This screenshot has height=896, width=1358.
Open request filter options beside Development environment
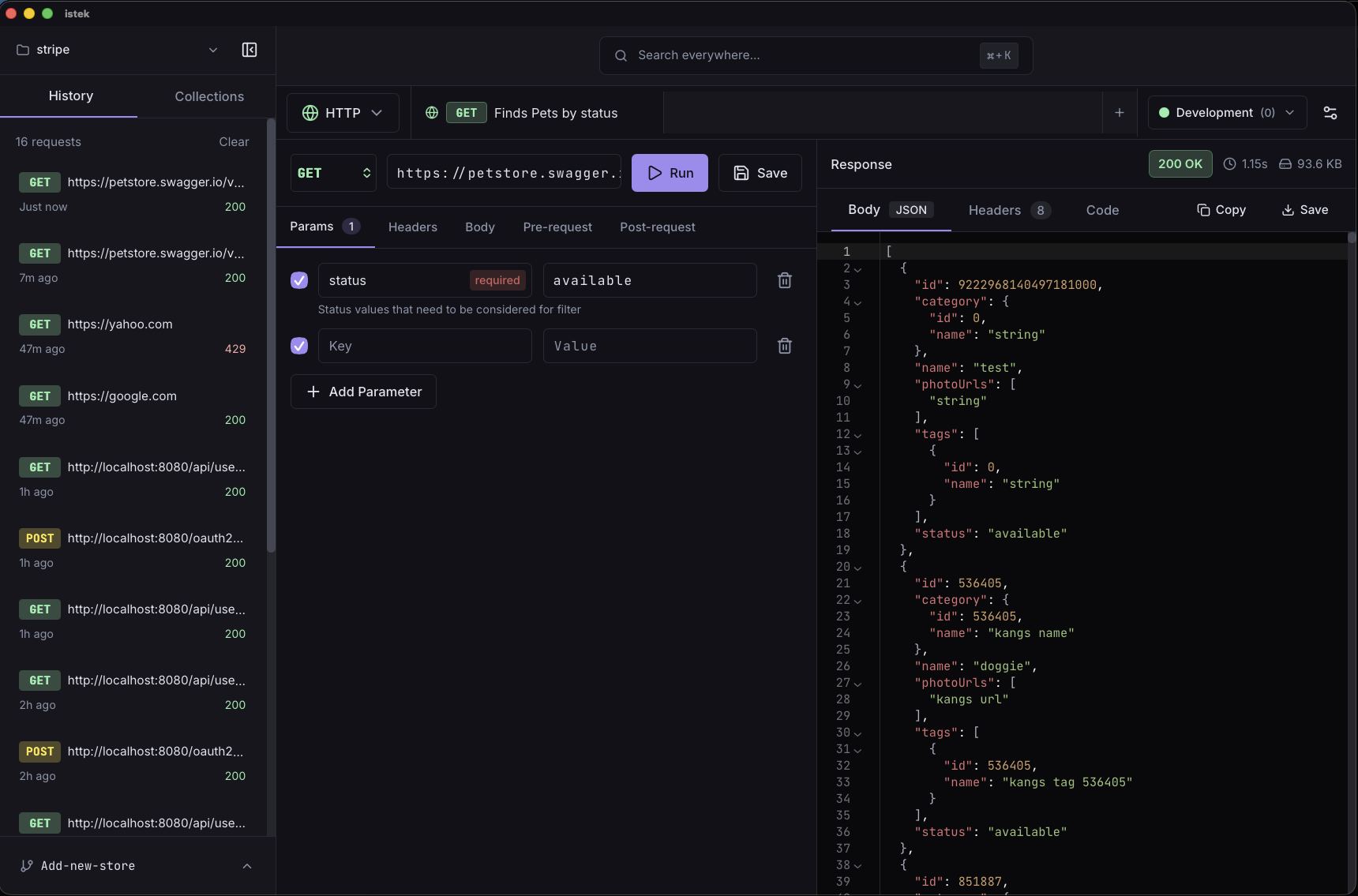pos(1330,113)
